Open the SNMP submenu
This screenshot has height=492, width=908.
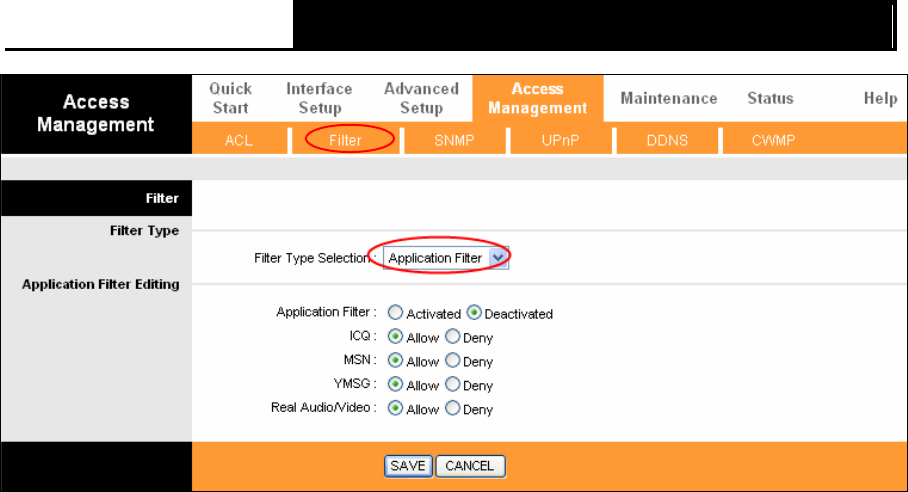point(454,140)
